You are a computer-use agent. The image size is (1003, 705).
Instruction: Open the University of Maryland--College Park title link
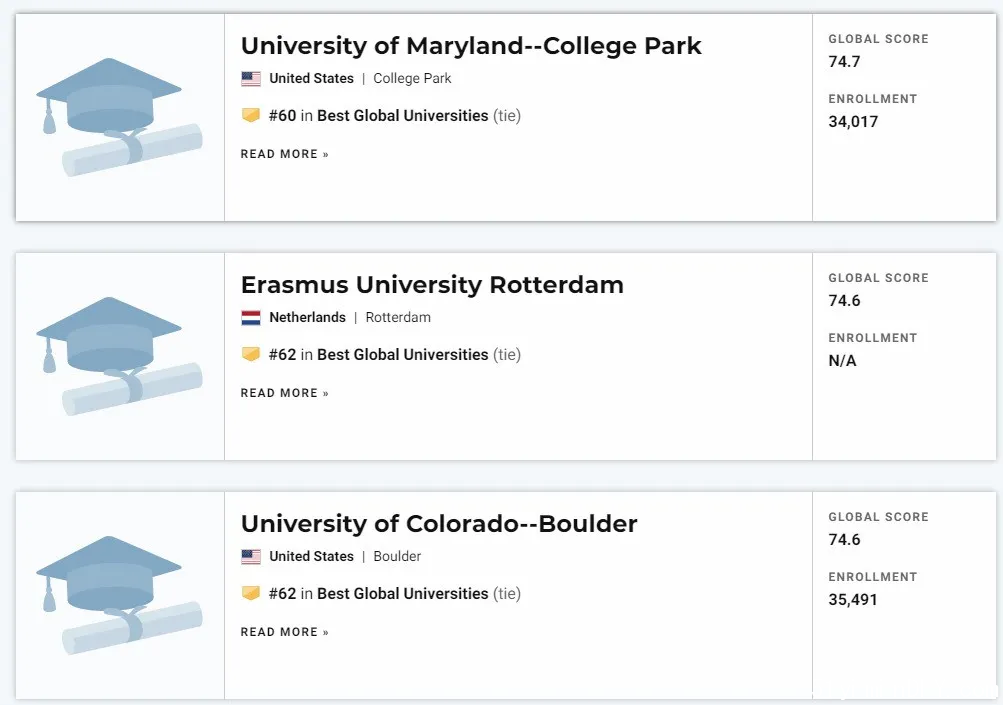click(x=471, y=46)
